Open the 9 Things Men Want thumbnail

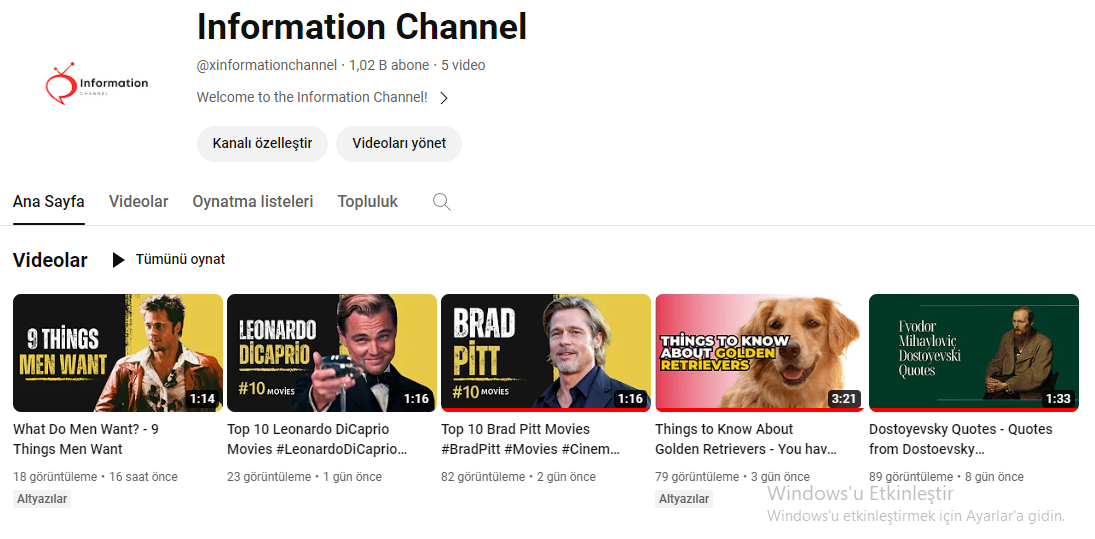pyautogui.click(x=118, y=353)
